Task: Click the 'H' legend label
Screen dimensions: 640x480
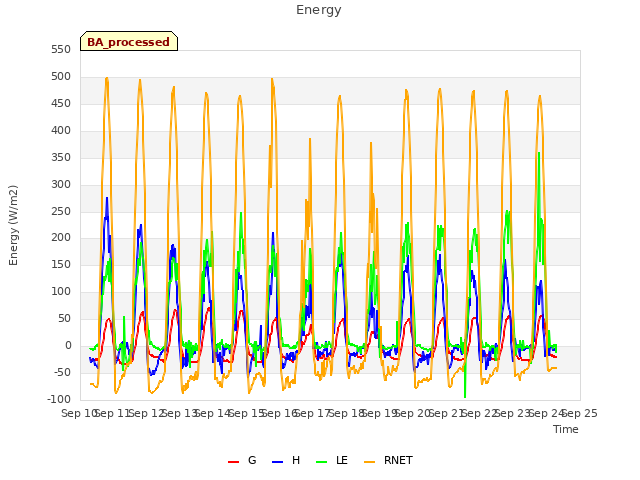Action: coord(296,460)
